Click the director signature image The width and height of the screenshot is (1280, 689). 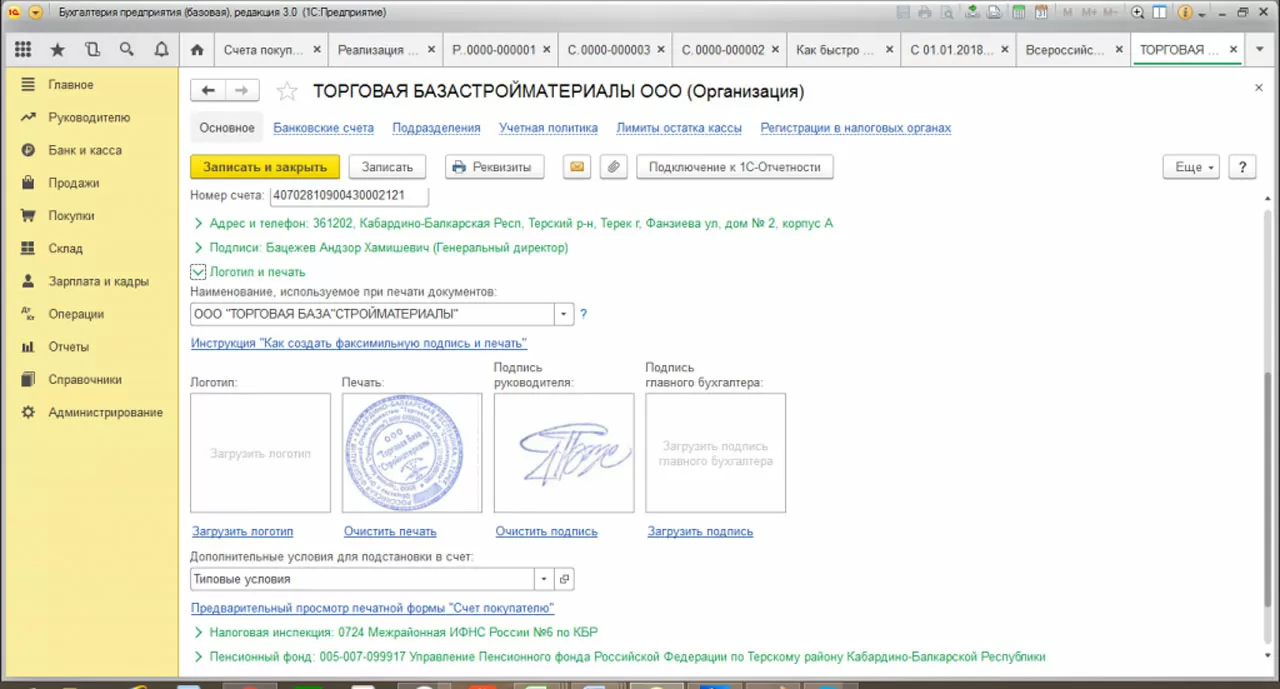click(x=564, y=453)
